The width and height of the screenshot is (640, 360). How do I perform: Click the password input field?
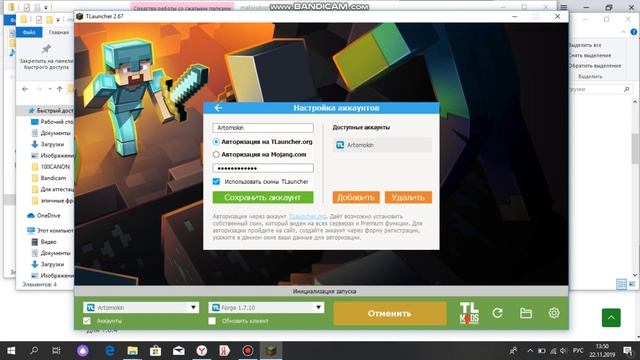pos(263,168)
